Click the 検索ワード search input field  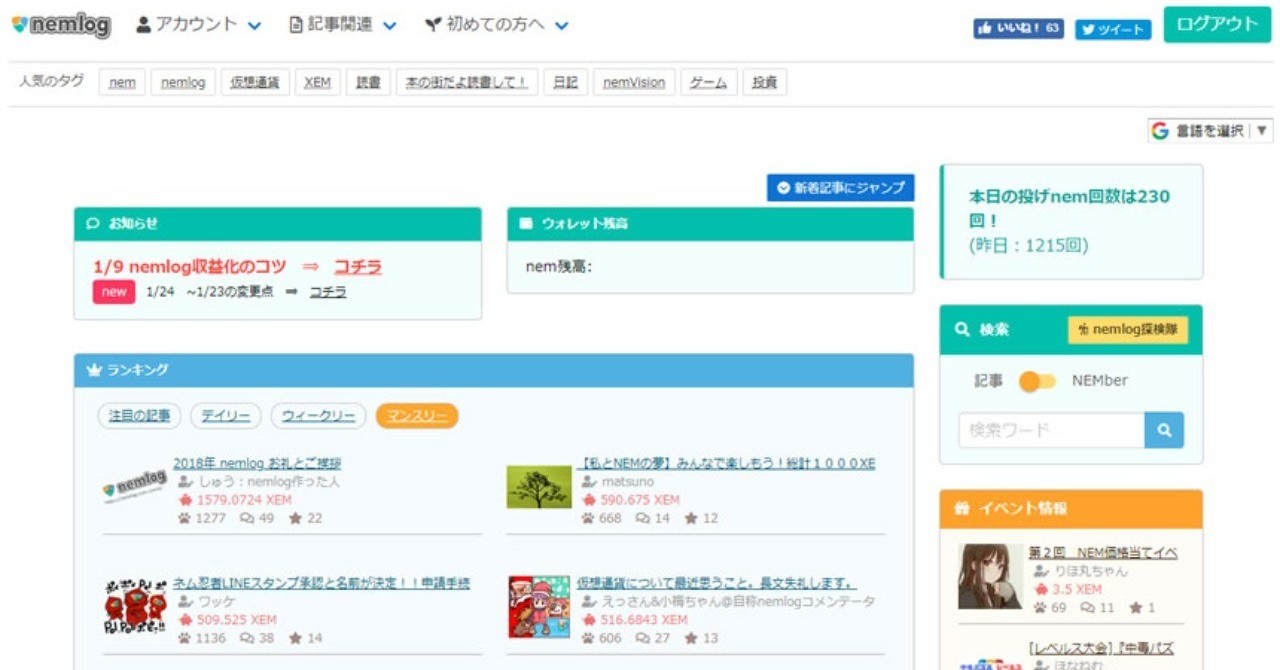(x=1051, y=430)
